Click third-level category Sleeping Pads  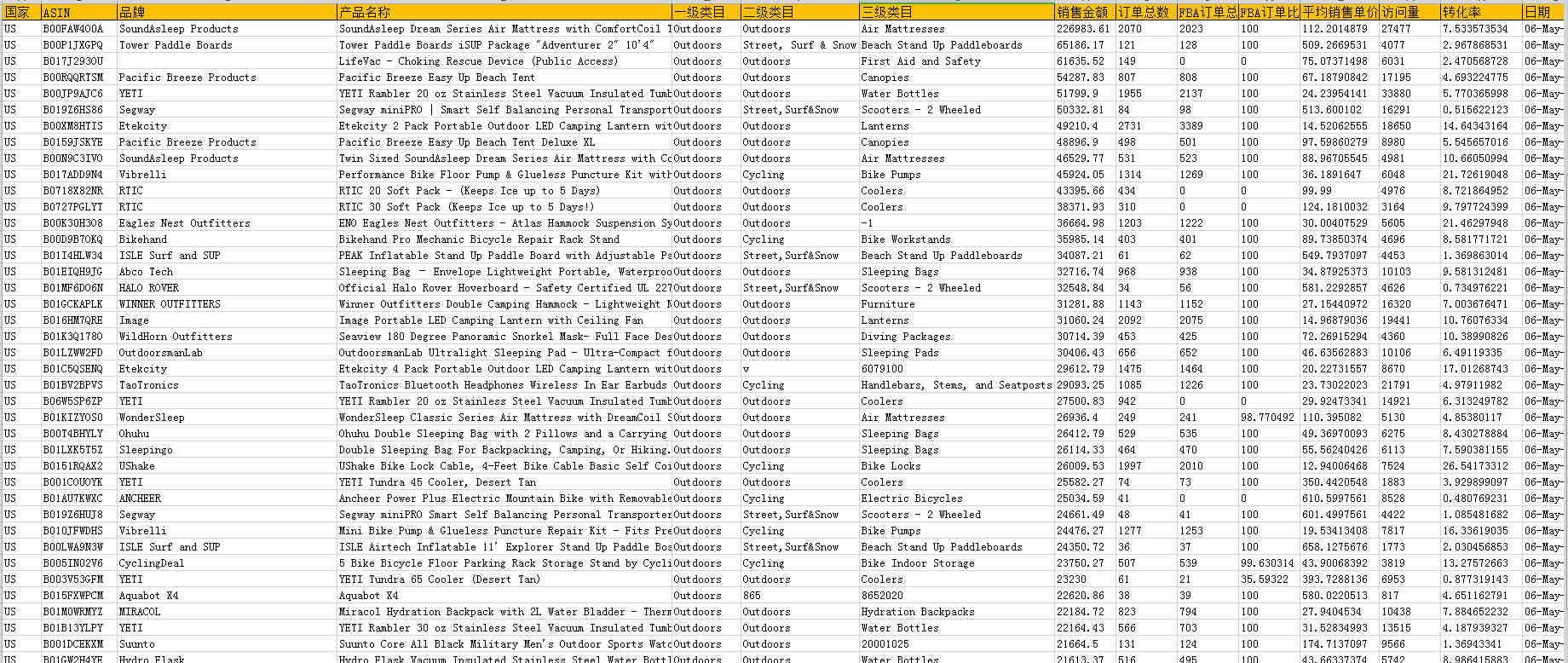[957, 353]
